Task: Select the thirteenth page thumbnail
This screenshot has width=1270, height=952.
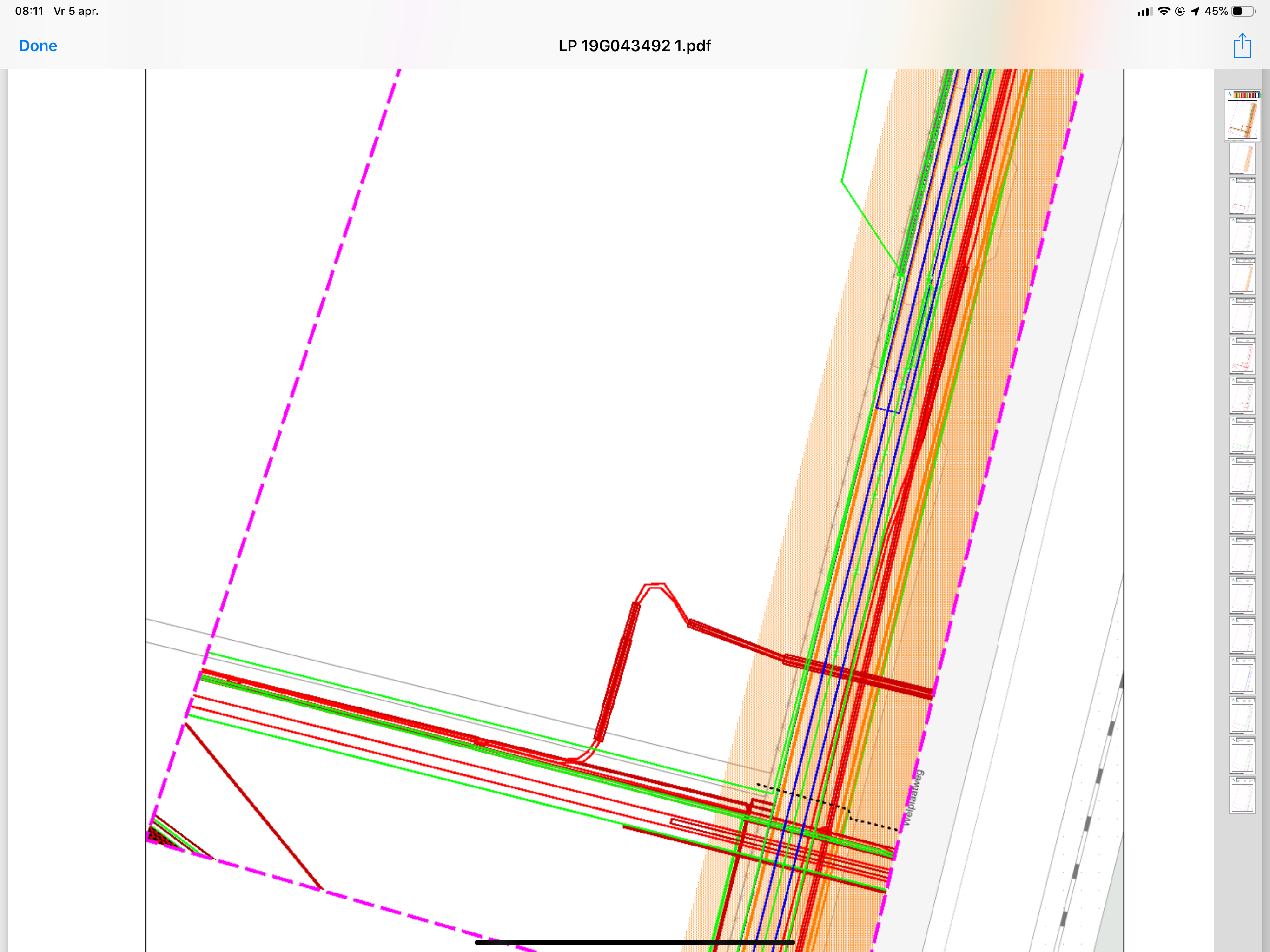Action: tap(1243, 596)
